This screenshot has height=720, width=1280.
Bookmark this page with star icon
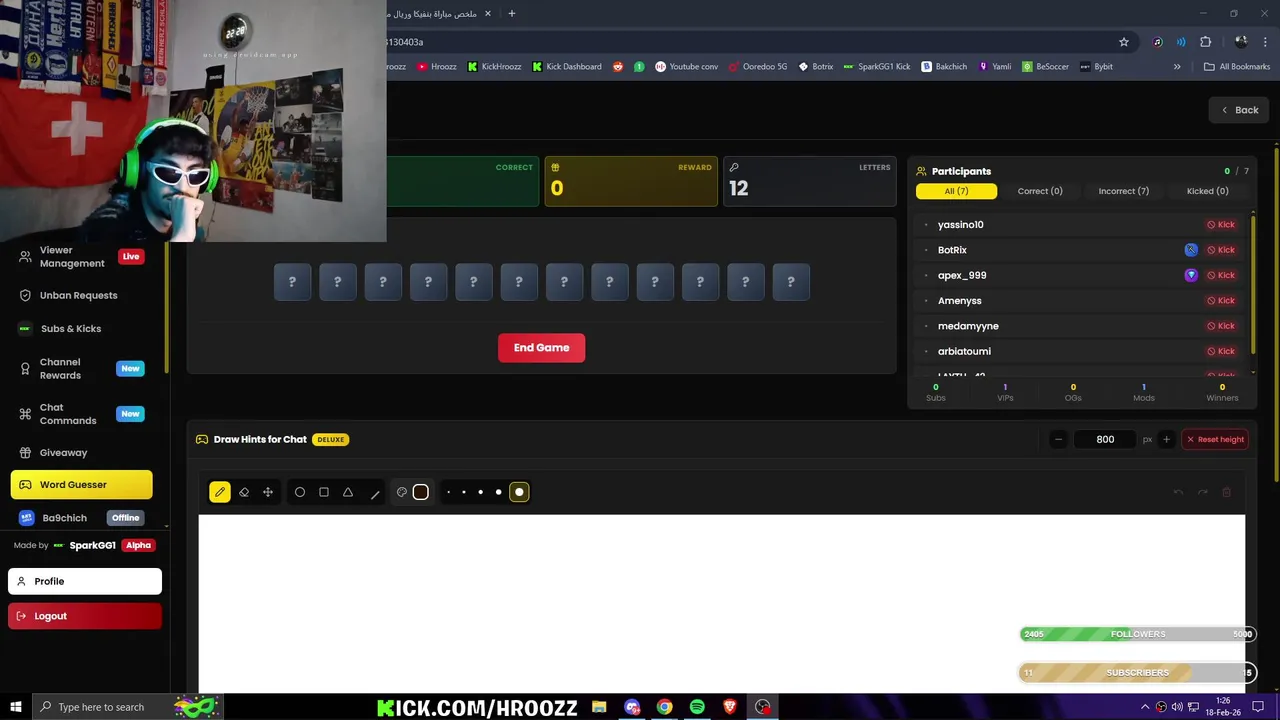[1124, 42]
